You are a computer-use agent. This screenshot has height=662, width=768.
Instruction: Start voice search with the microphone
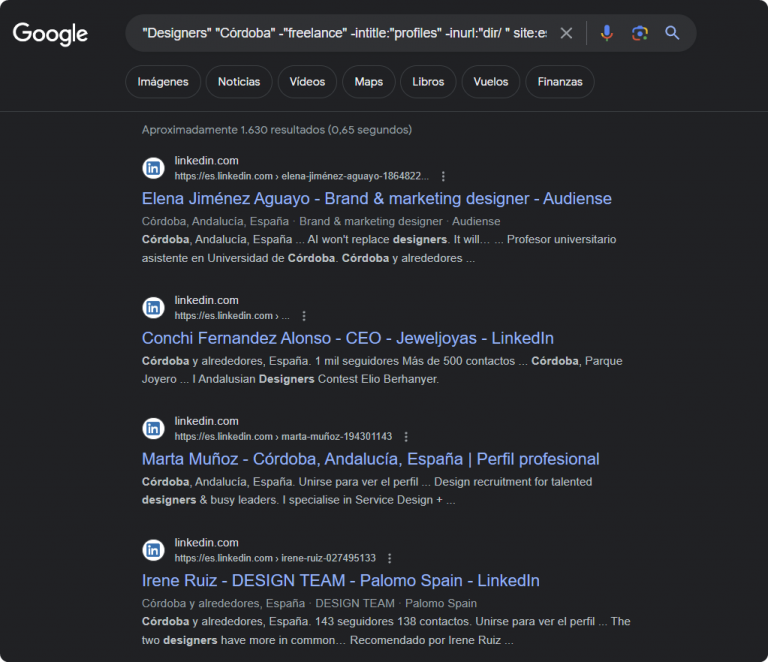click(606, 33)
